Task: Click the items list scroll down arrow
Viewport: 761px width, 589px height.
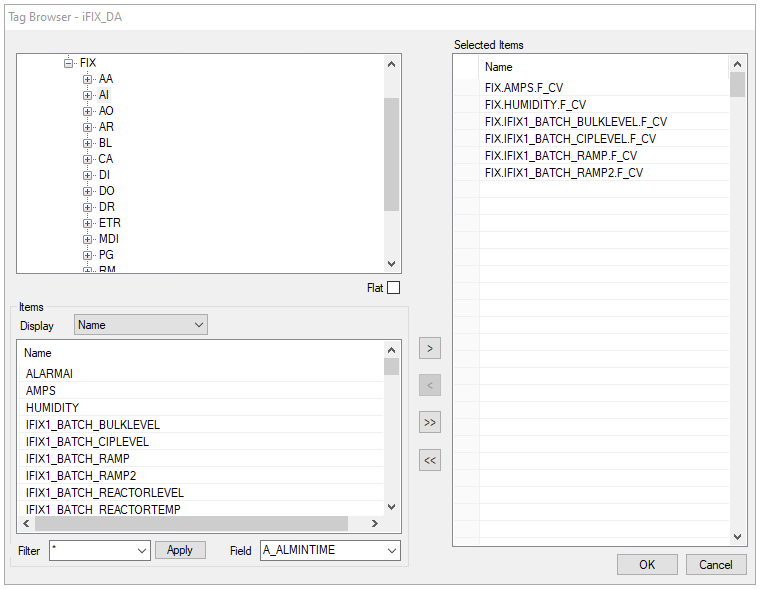Action: [392, 507]
